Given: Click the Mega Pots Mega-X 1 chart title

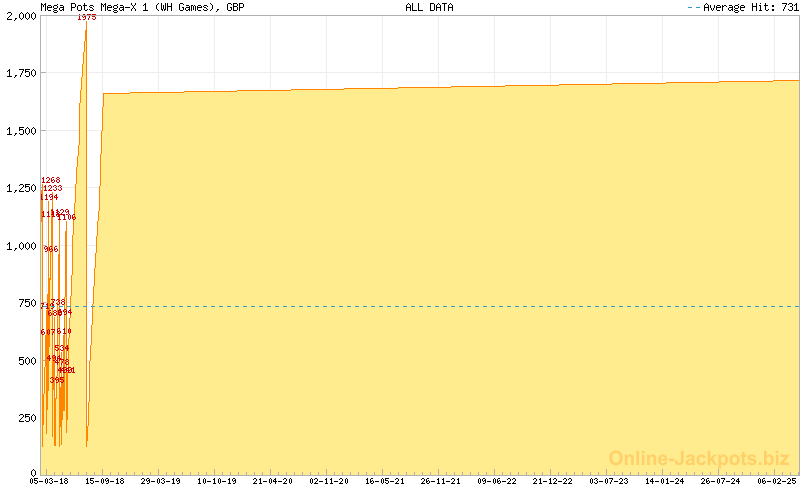Looking at the screenshot, I should click(142, 7).
